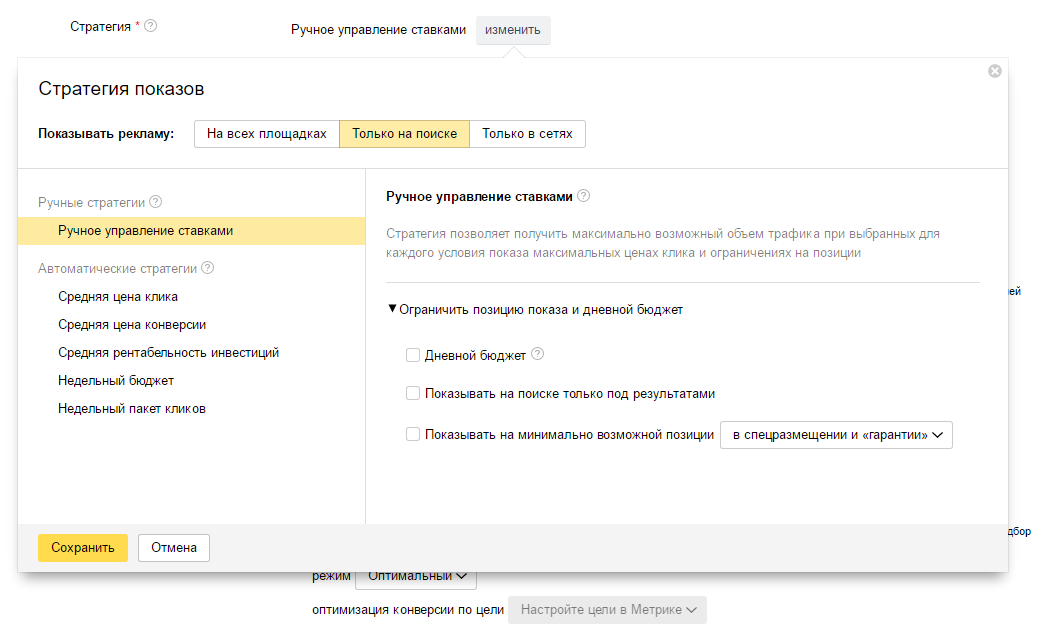The height and width of the screenshot is (627, 1046).
Task: Select the Только на поиске option
Action: 404,134
